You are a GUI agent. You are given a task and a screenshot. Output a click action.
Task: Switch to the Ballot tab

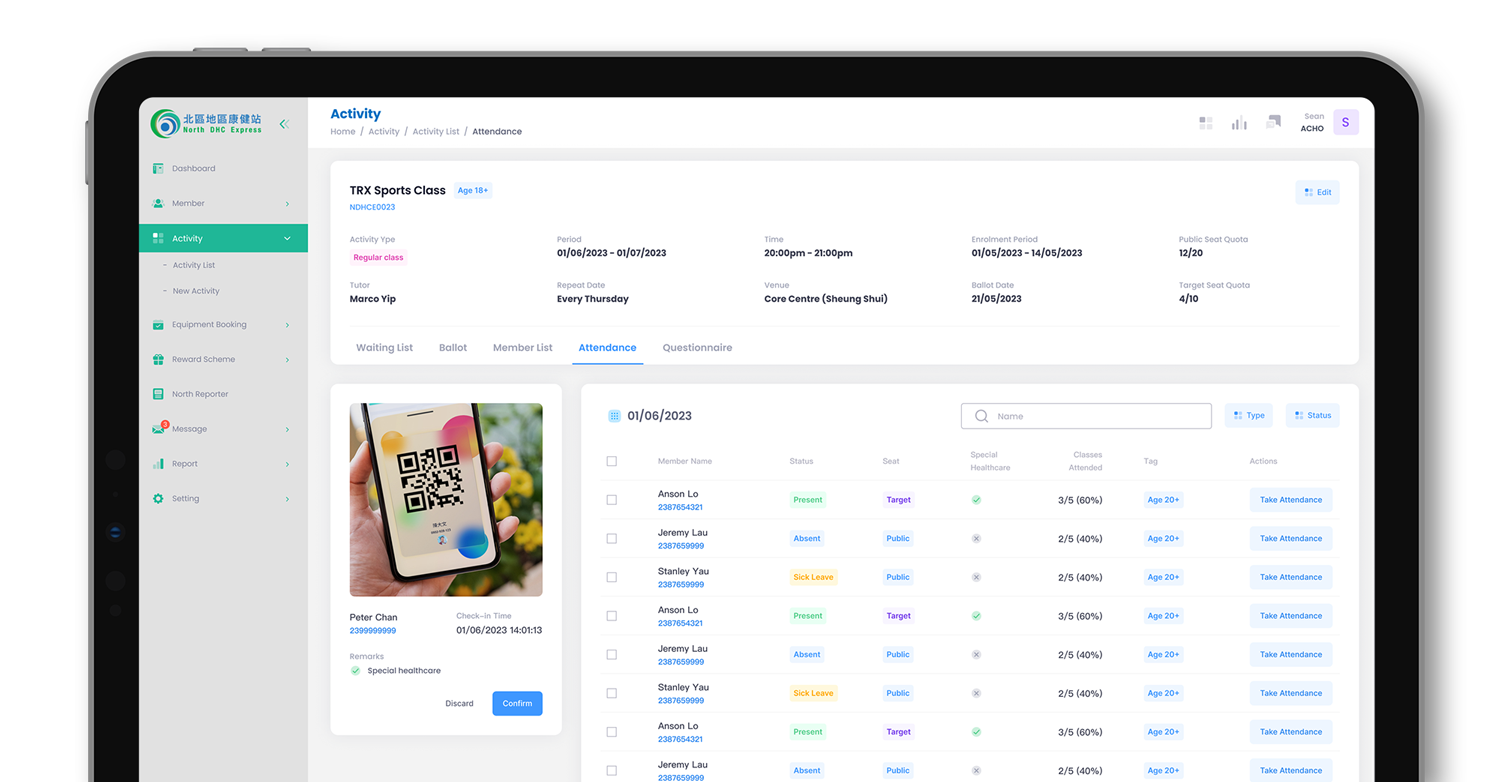pyautogui.click(x=453, y=348)
